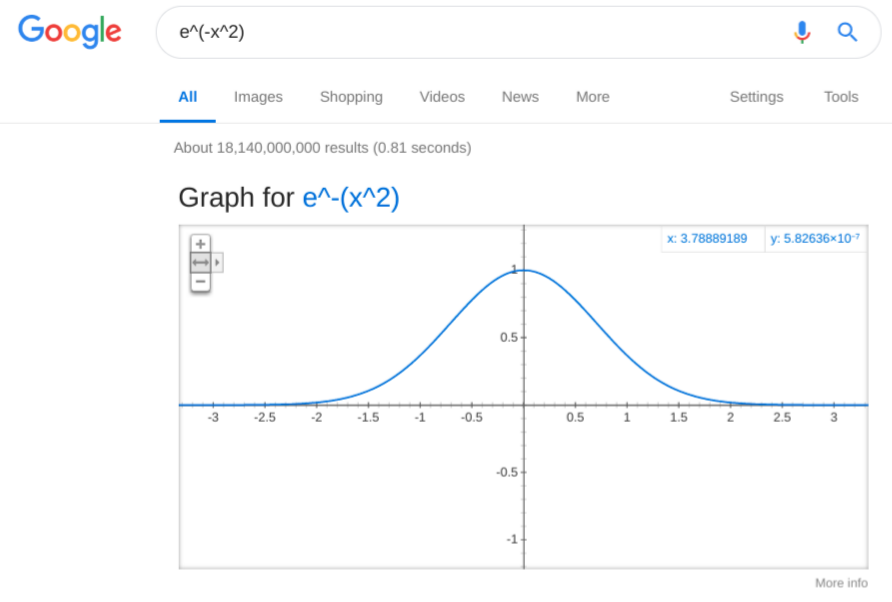Select the All results tab

pyautogui.click(x=187, y=97)
